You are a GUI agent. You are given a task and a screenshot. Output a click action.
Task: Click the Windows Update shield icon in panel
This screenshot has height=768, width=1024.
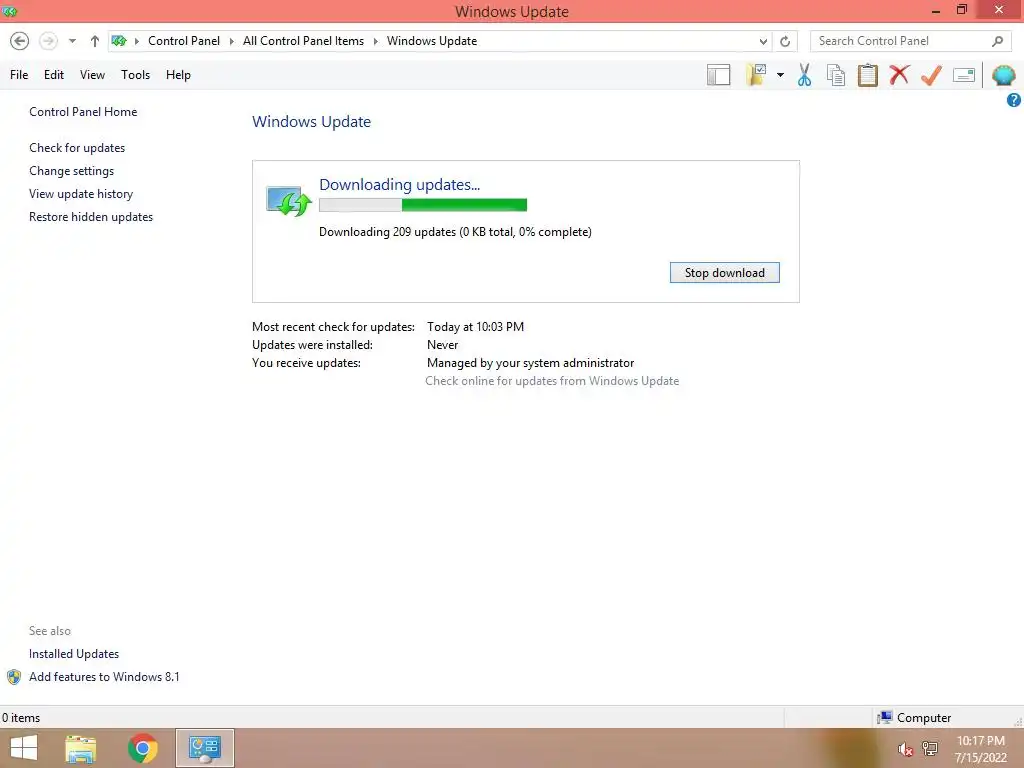click(x=288, y=200)
